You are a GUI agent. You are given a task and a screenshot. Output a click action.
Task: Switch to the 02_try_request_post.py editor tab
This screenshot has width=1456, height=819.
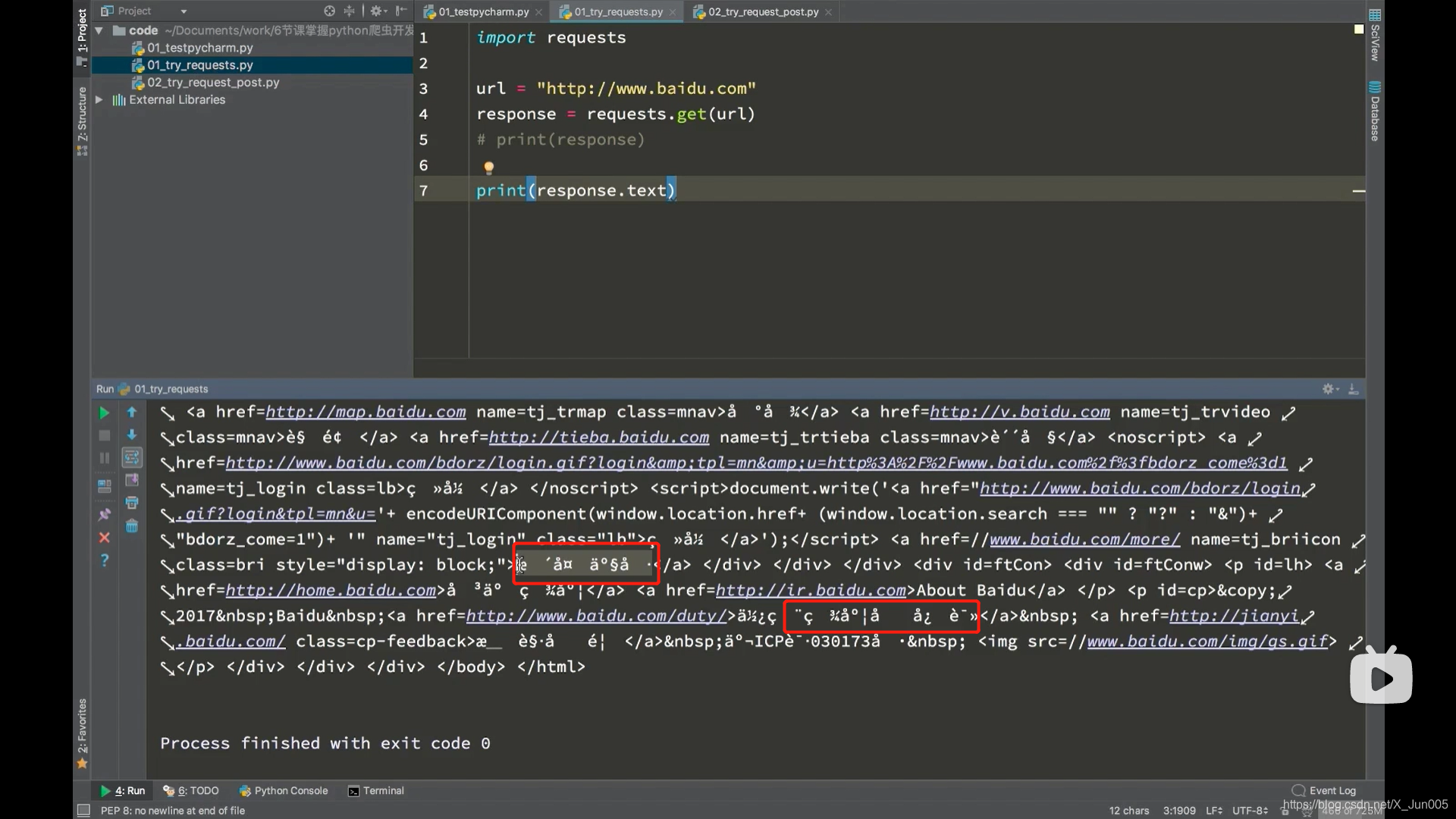[x=763, y=11]
